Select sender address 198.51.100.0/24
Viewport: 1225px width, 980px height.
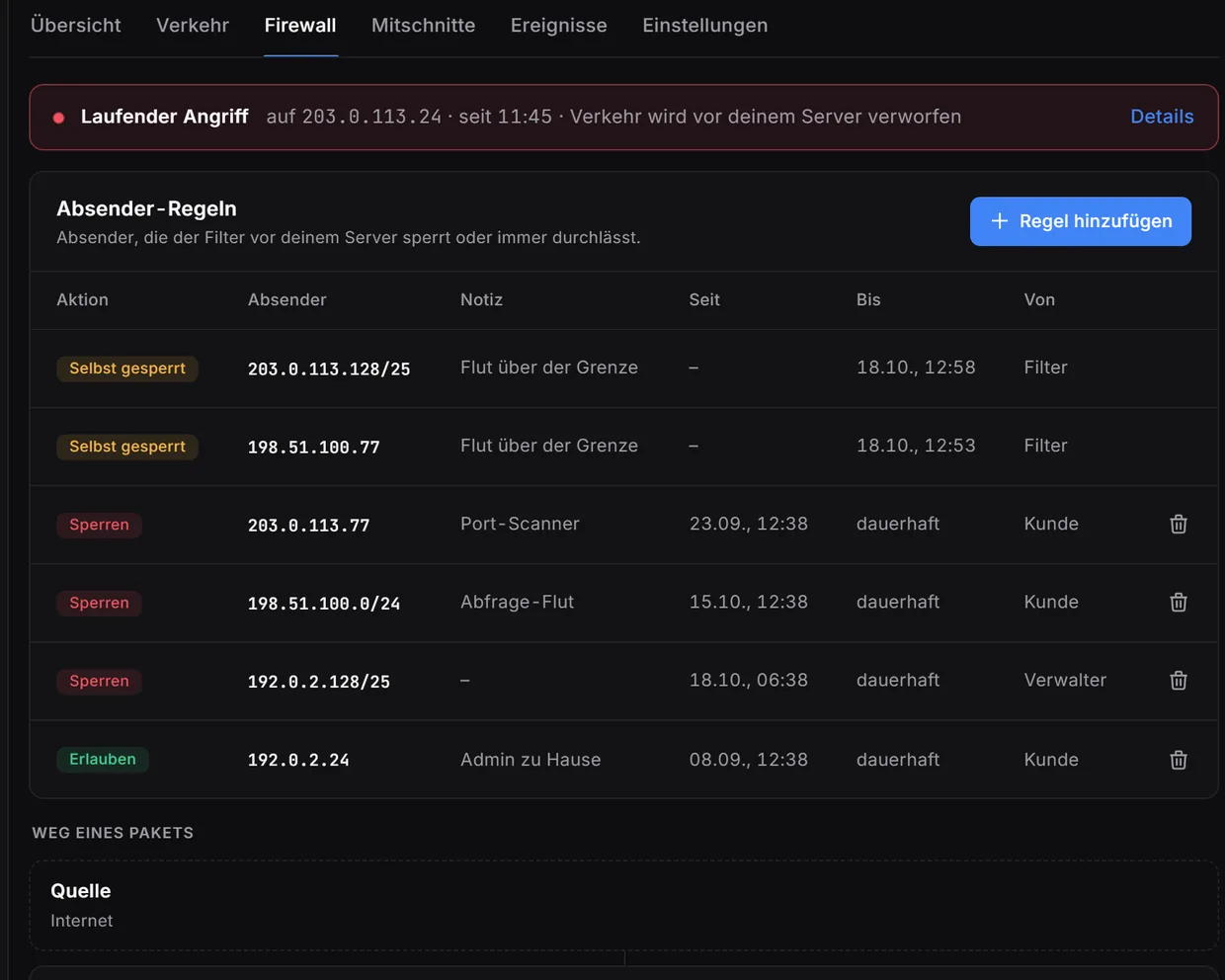[x=324, y=603]
